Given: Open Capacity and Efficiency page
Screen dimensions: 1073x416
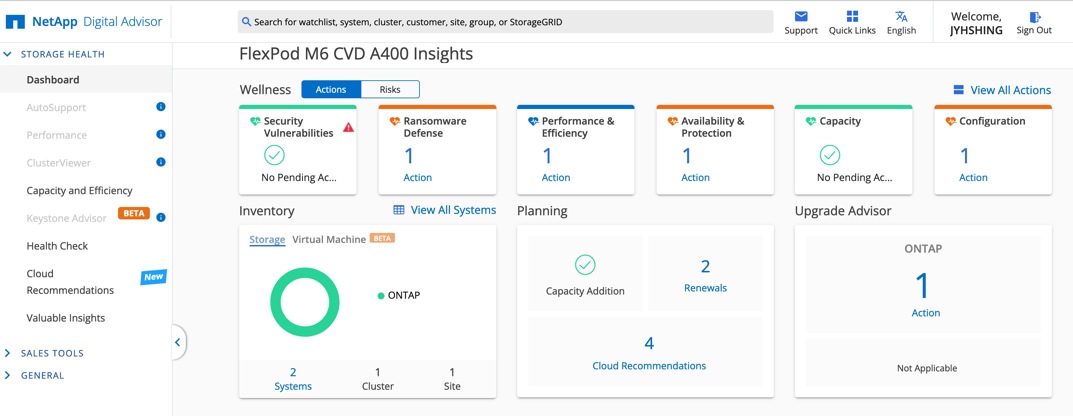Looking at the screenshot, I should [x=79, y=190].
